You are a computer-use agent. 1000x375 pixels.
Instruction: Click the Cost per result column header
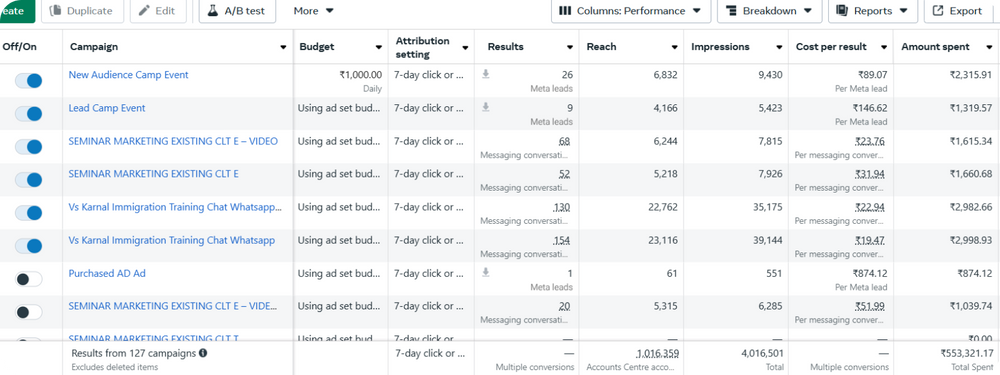pos(831,47)
